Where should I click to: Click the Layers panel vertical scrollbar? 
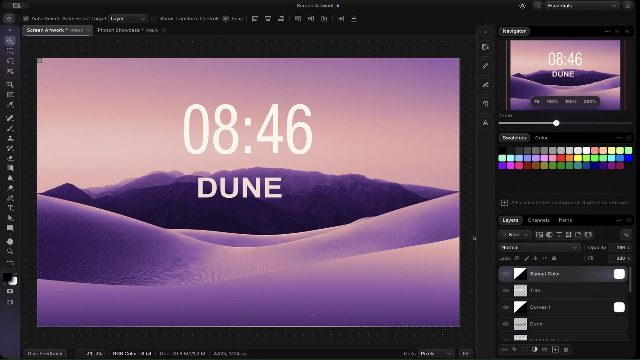(630, 280)
